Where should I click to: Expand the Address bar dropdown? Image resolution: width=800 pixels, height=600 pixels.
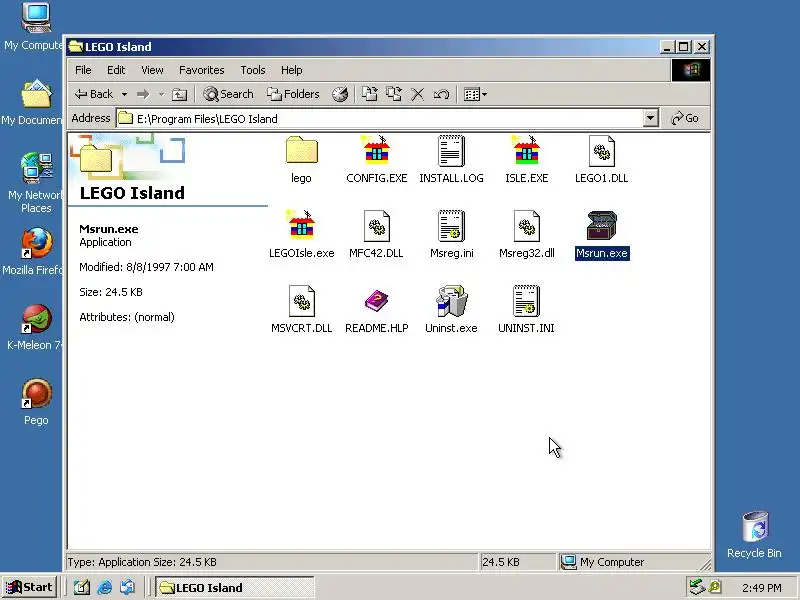point(650,118)
